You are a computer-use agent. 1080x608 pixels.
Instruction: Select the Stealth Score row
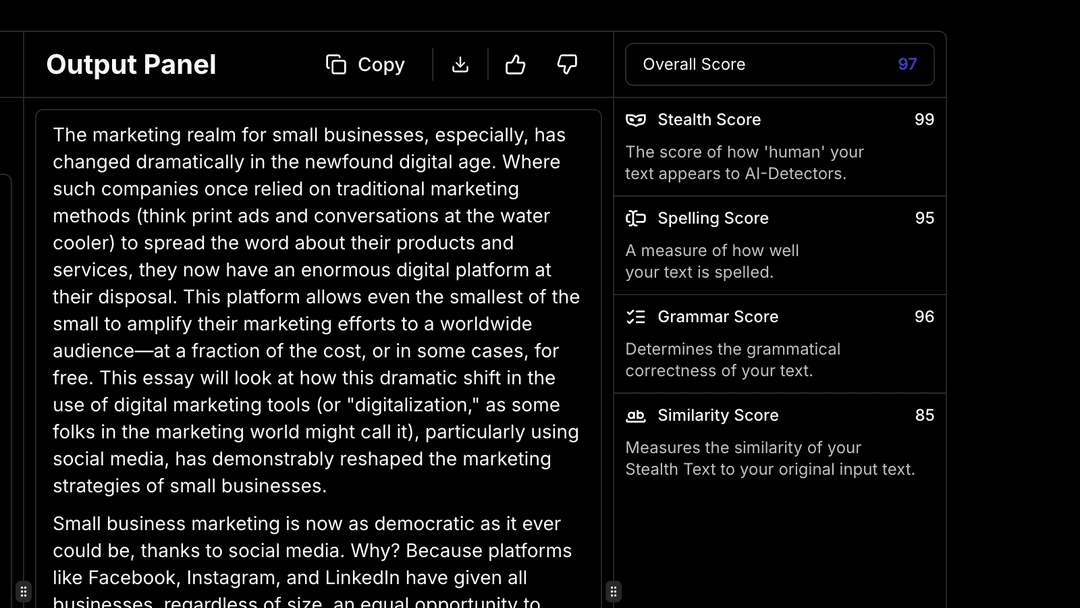780,147
